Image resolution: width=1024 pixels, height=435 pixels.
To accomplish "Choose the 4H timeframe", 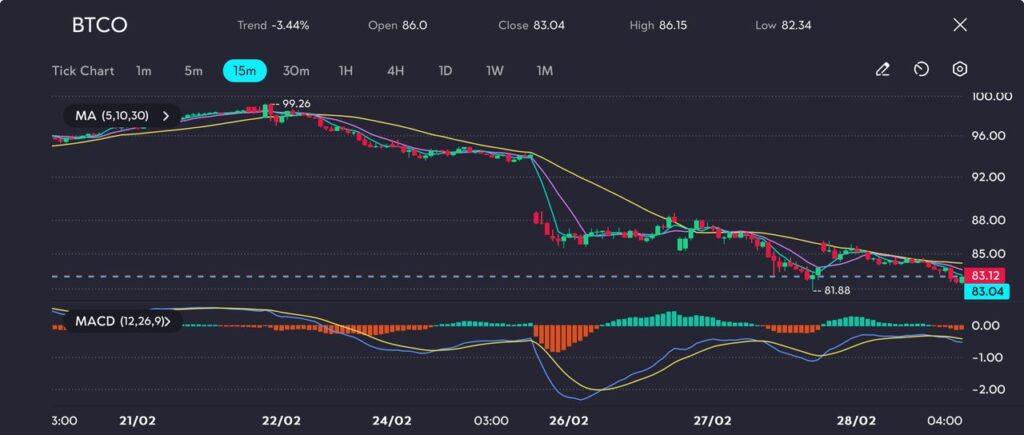I will 396,71.
